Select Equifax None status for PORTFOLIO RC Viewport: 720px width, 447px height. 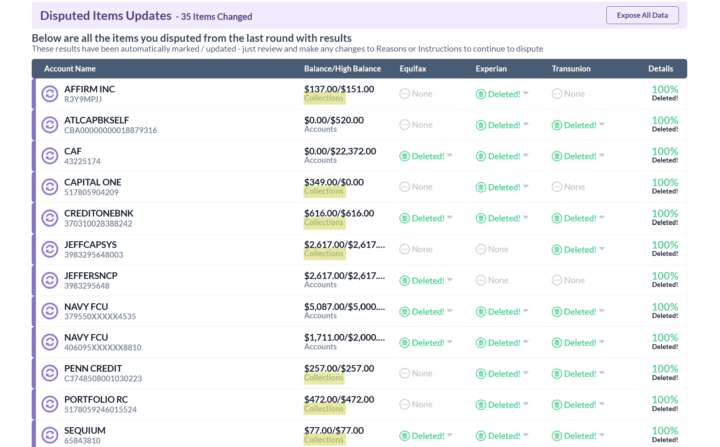[416, 404]
